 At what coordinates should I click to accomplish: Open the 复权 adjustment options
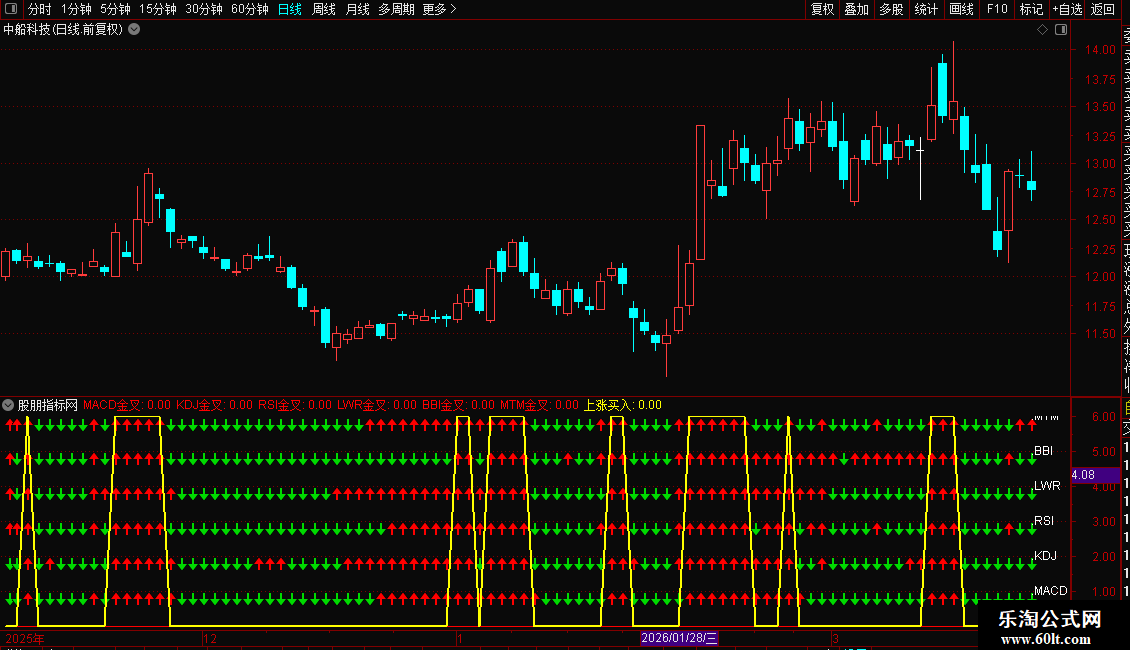click(x=822, y=9)
